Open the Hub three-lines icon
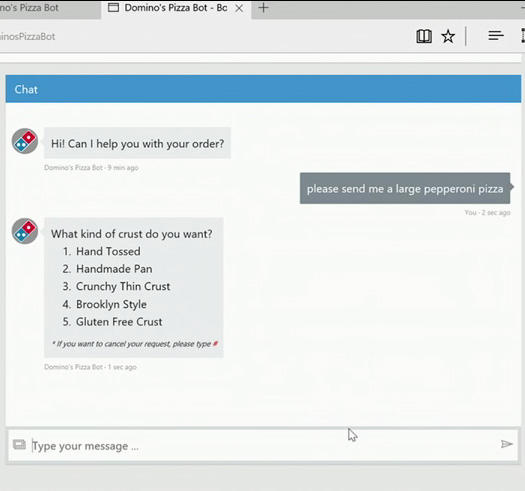This screenshot has width=525, height=491. (496, 36)
